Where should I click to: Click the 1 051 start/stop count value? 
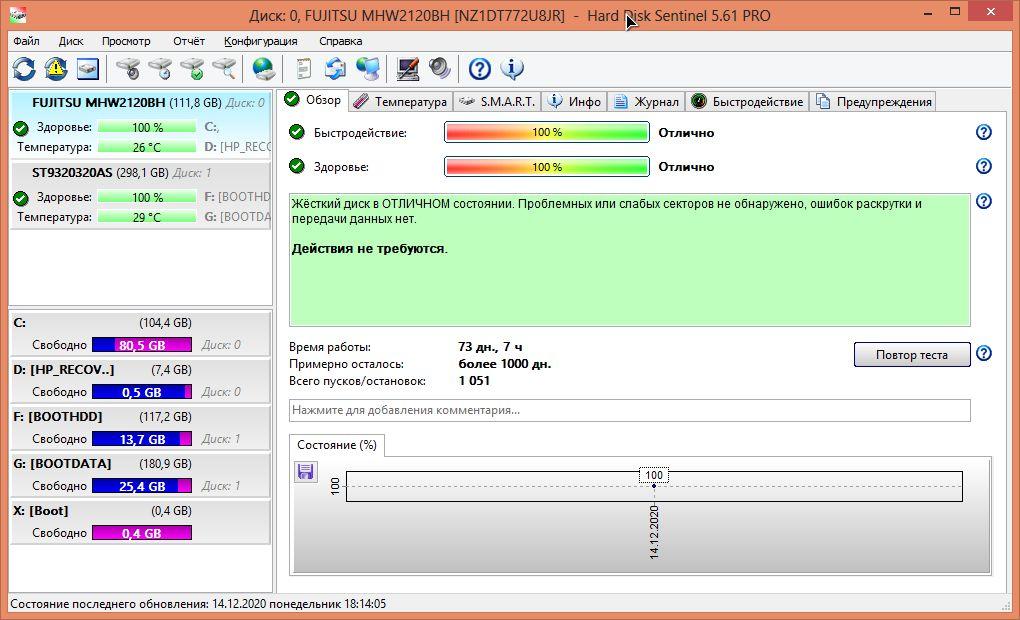tap(474, 381)
